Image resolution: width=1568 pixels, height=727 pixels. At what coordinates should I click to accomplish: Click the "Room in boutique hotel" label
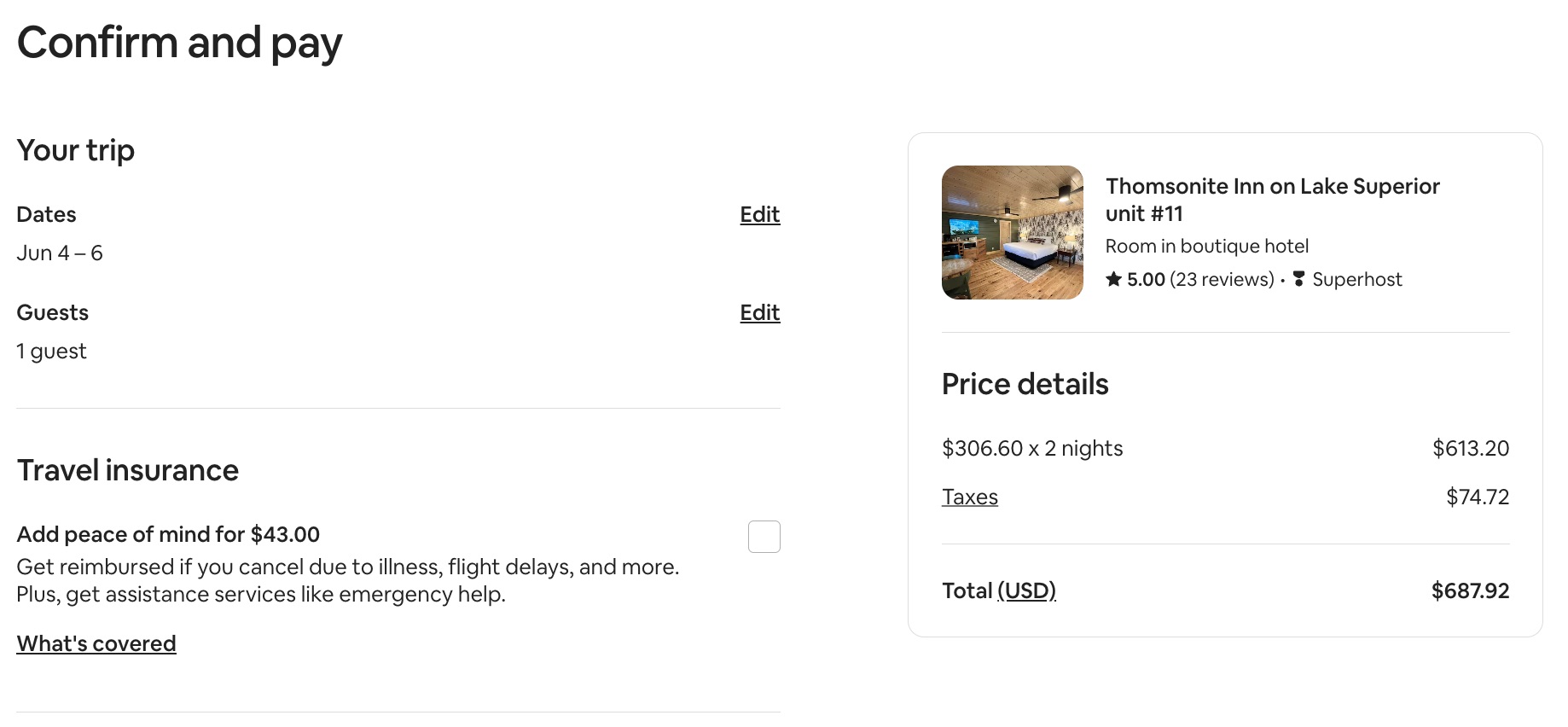(x=1207, y=246)
